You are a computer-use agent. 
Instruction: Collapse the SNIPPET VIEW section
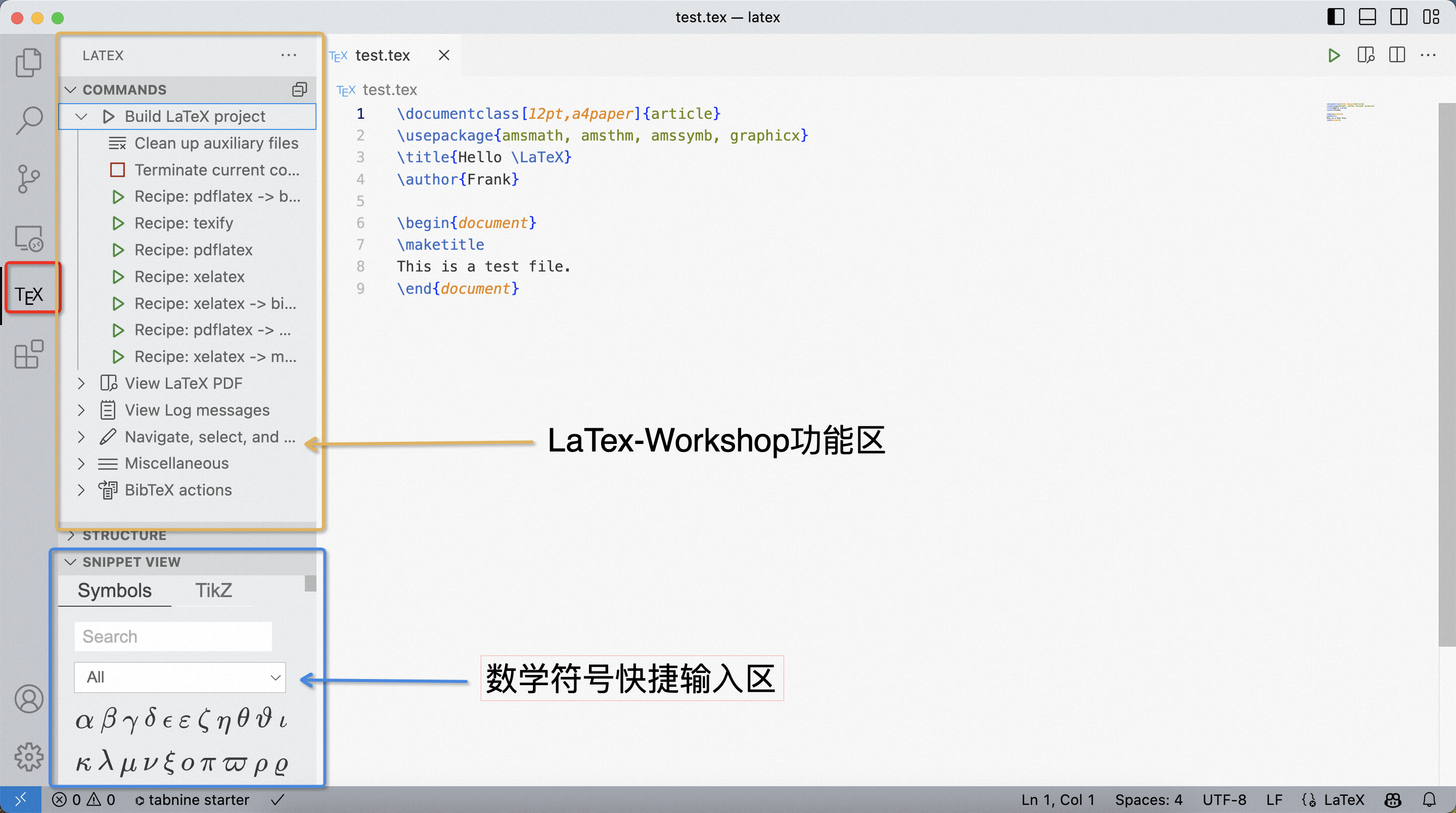pos(71,562)
